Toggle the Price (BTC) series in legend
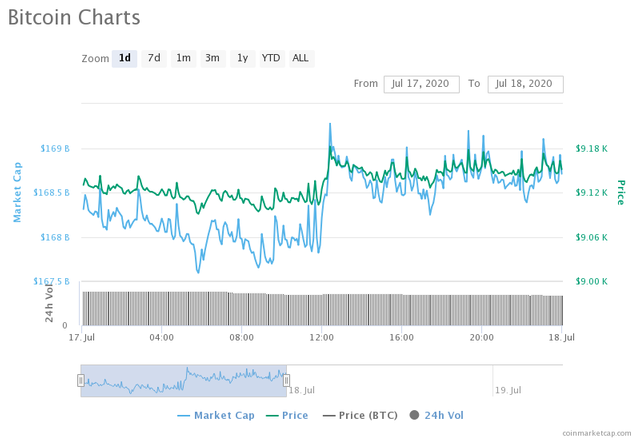Viewport: 640px width, 440px height. pos(360,416)
